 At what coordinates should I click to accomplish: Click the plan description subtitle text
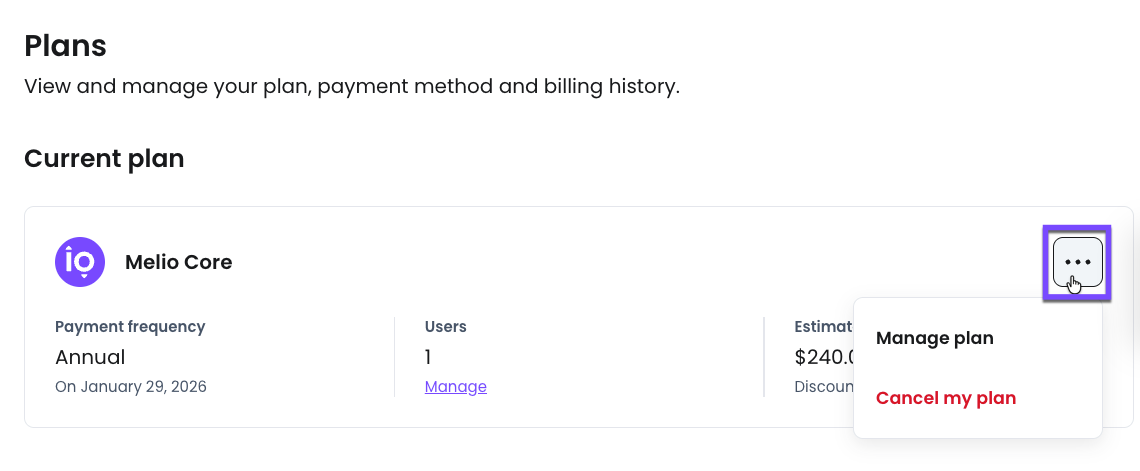[352, 86]
